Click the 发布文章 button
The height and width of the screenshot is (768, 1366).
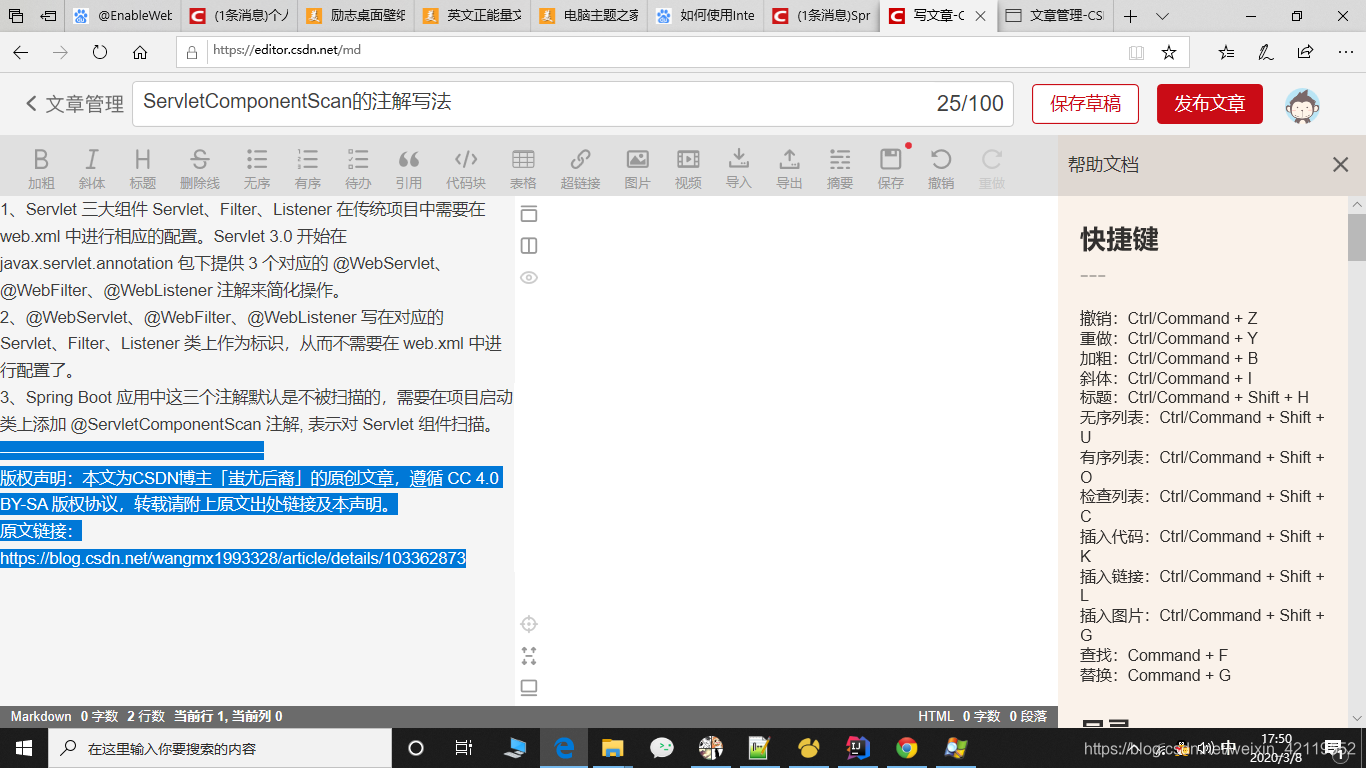point(1209,103)
